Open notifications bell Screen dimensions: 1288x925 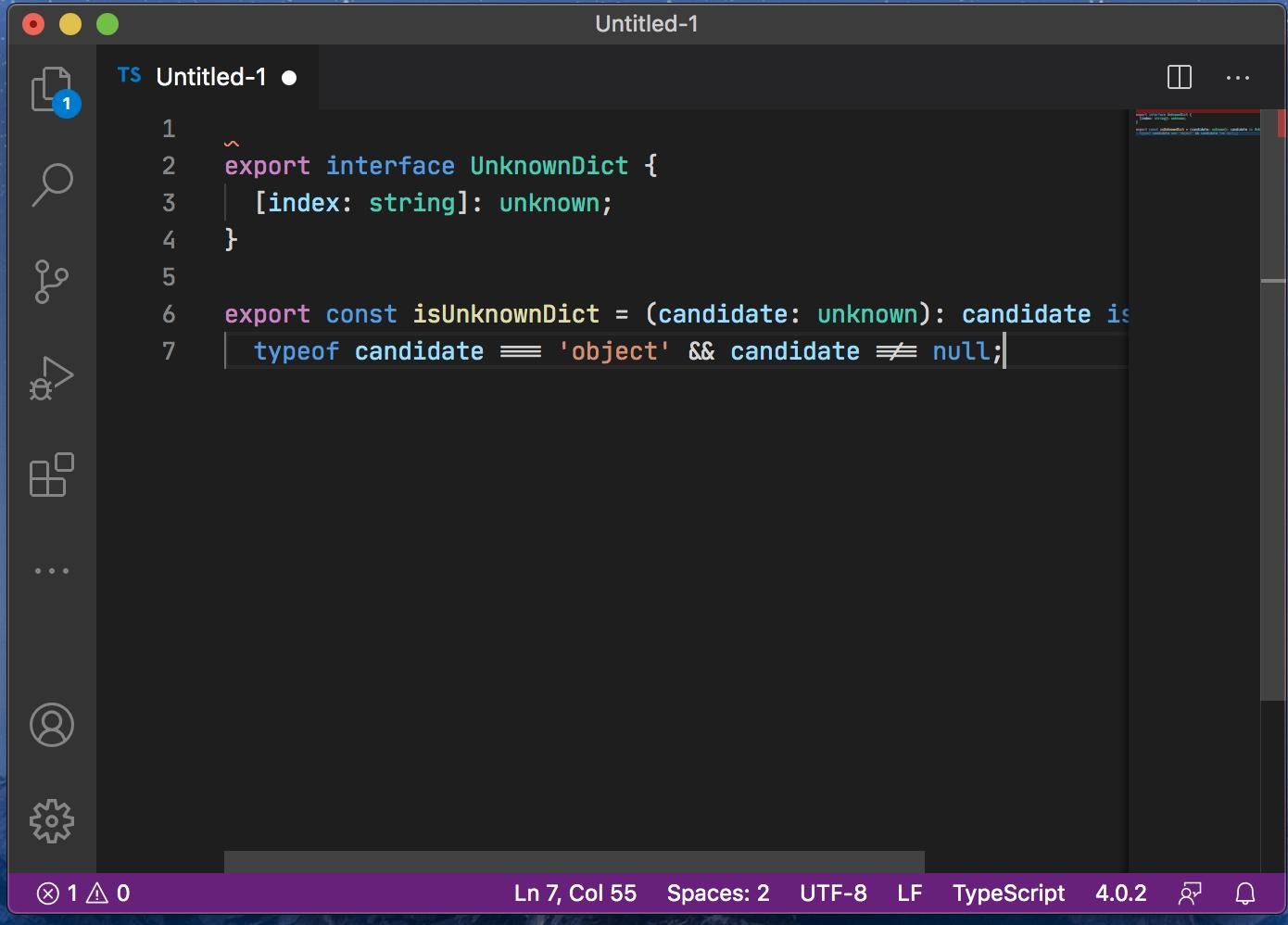(1245, 893)
